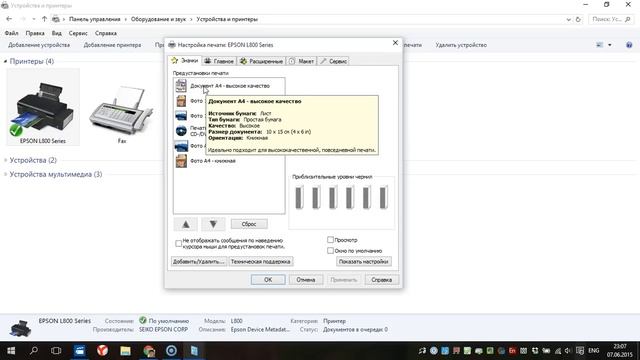Click the ENG language indicator
Image resolution: width=640 pixels, height=360 pixels.
point(594,351)
